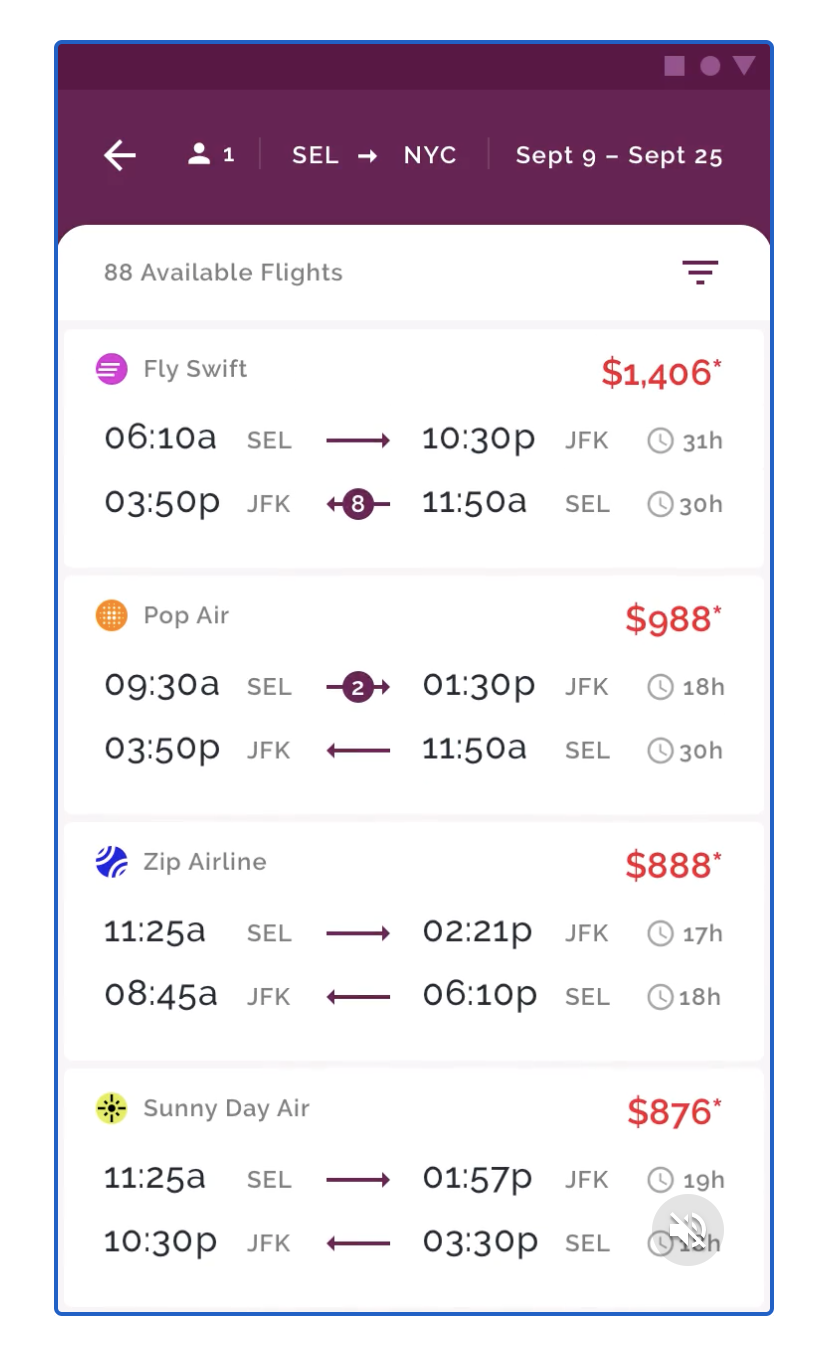Click the Sunny Day Air logo
816x1350 pixels.
(111, 1108)
